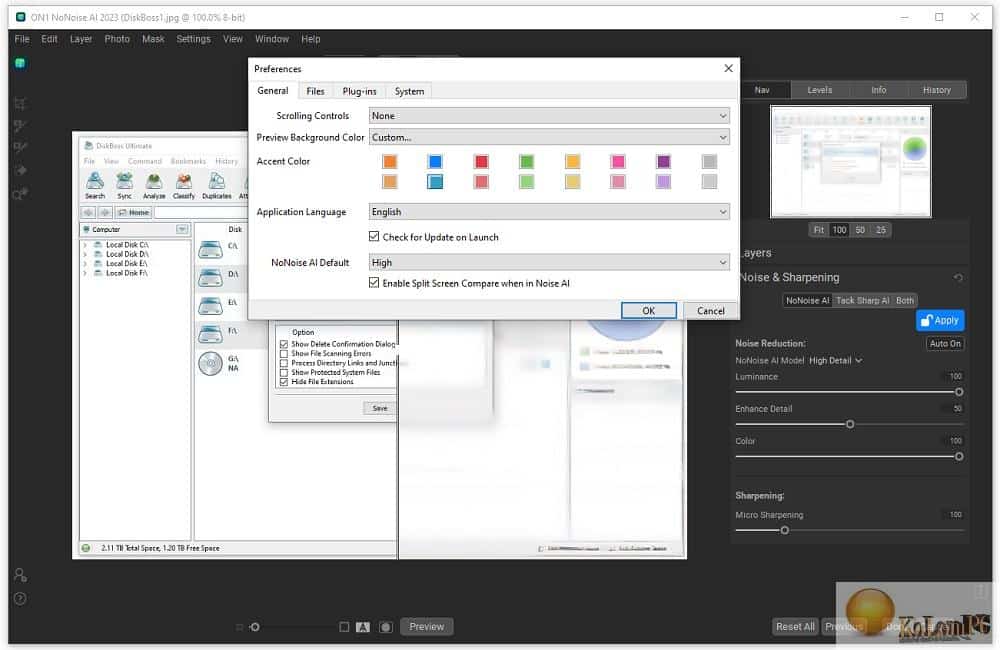Click the navigator preview thumbnail
This screenshot has height=650, width=1000.
pyautogui.click(x=851, y=162)
